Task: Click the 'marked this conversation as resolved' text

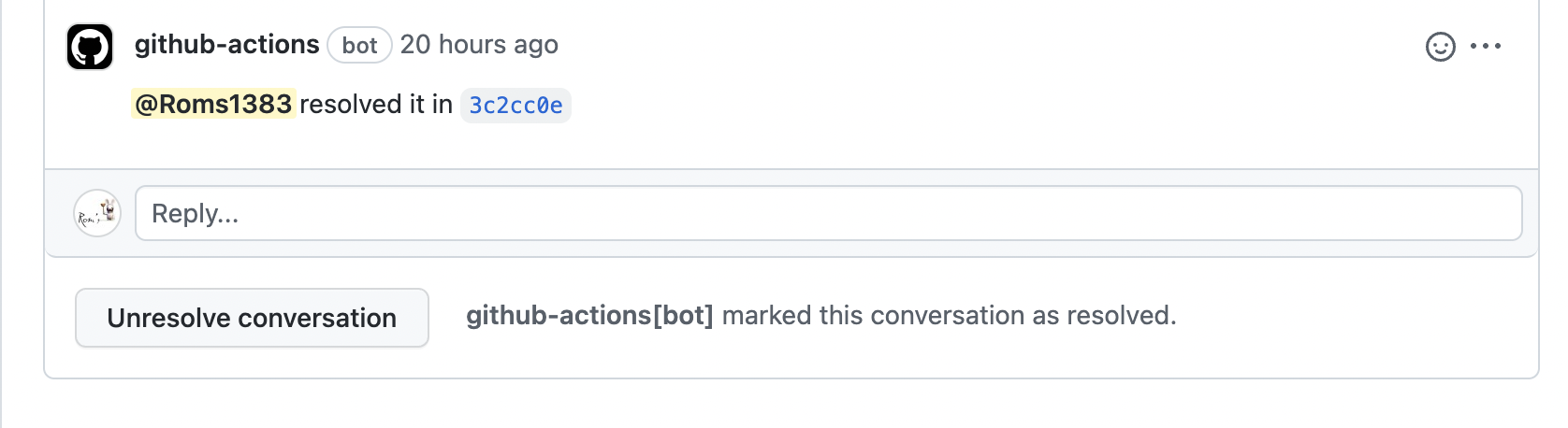Action: click(949, 316)
